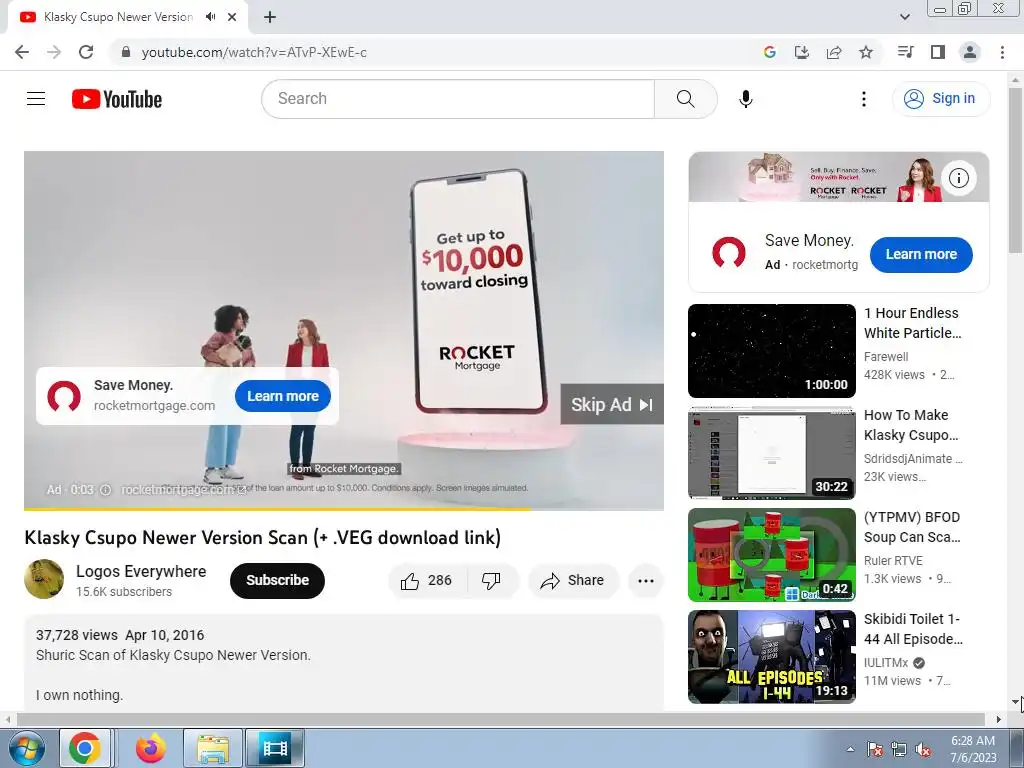The width and height of the screenshot is (1024, 768).
Task: Open How To Make Klasky Csupo thumbnail
Action: (772, 453)
